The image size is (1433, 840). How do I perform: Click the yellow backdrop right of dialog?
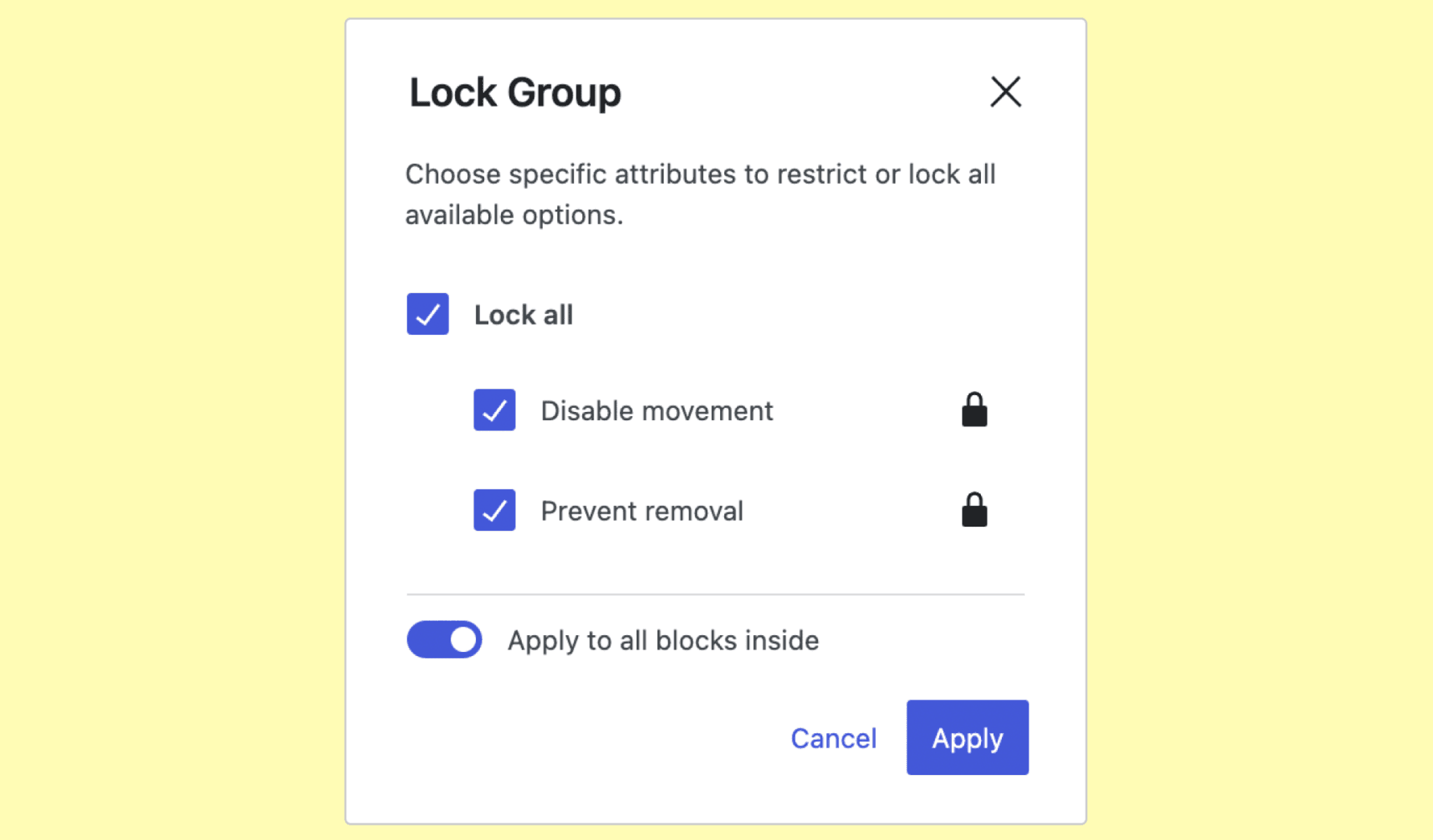1259,420
